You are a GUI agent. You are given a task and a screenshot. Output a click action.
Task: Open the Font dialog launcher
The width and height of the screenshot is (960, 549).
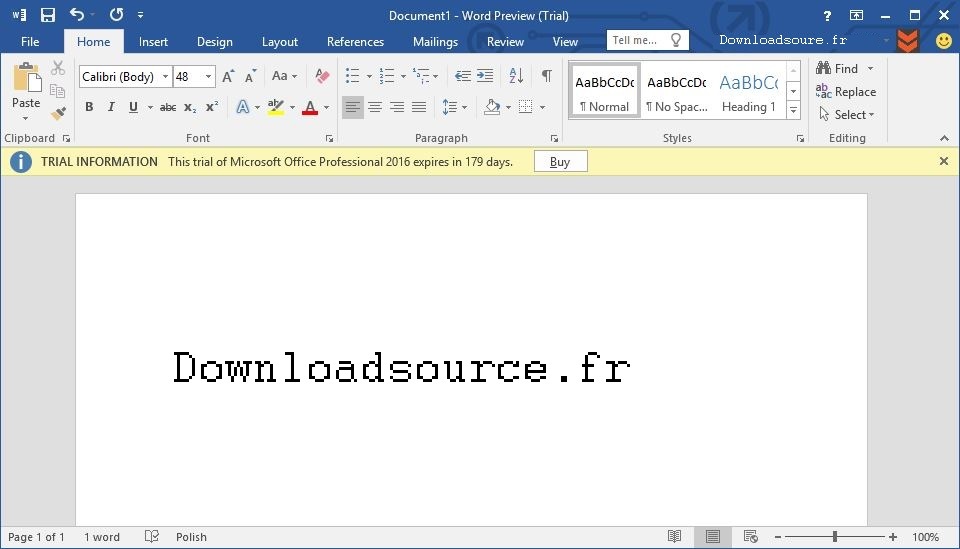(329, 139)
